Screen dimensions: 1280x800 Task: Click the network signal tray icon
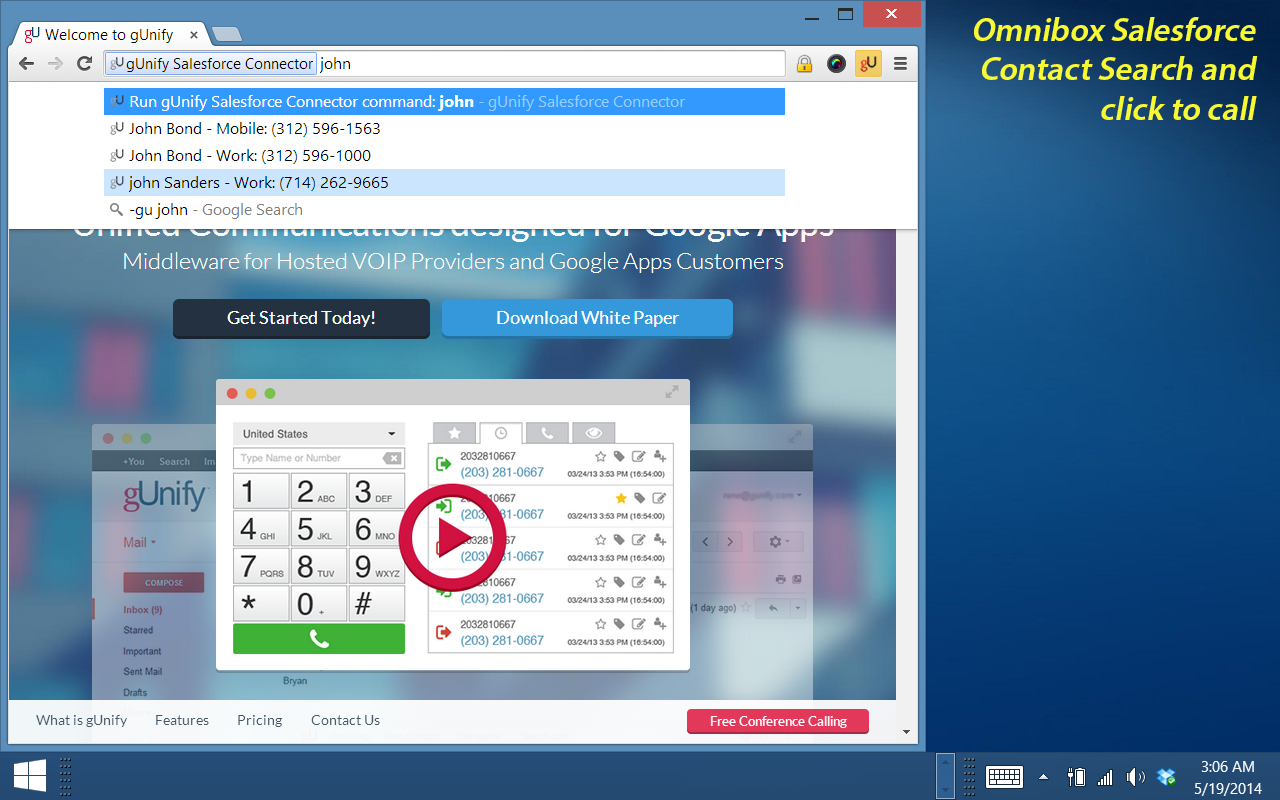[x=1105, y=777]
